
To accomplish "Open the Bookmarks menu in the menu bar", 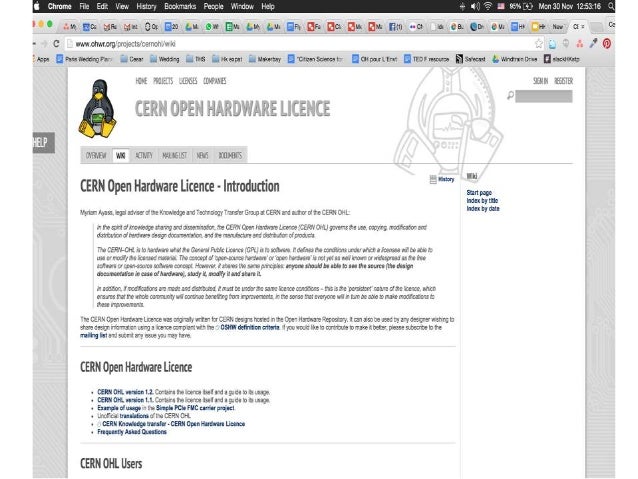I will click(180, 6).
